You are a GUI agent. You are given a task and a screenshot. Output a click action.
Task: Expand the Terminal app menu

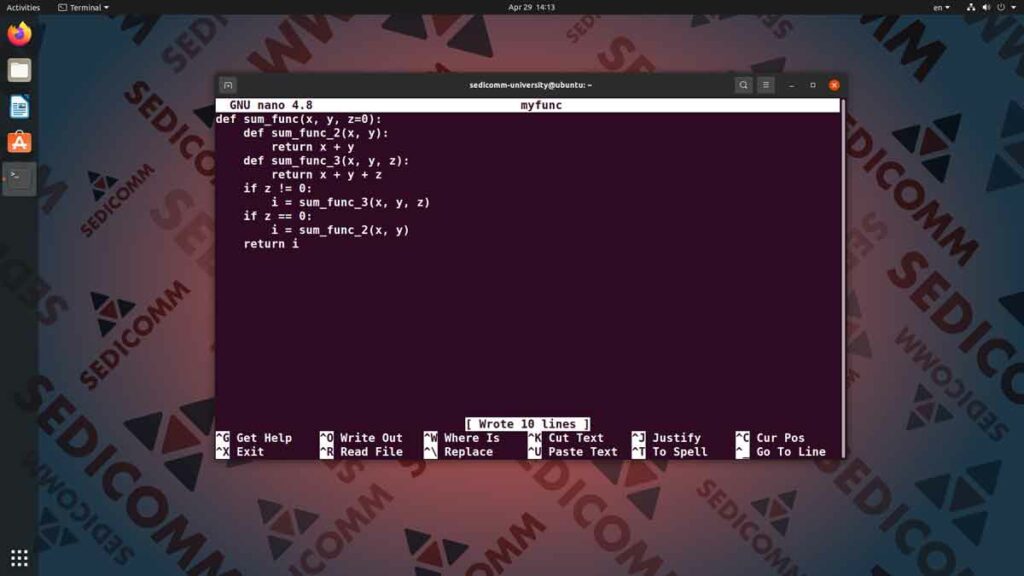pos(83,7)
